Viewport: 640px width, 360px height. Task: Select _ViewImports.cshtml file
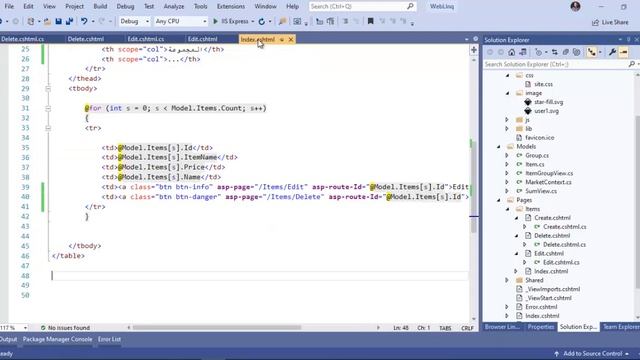point(552,289)
